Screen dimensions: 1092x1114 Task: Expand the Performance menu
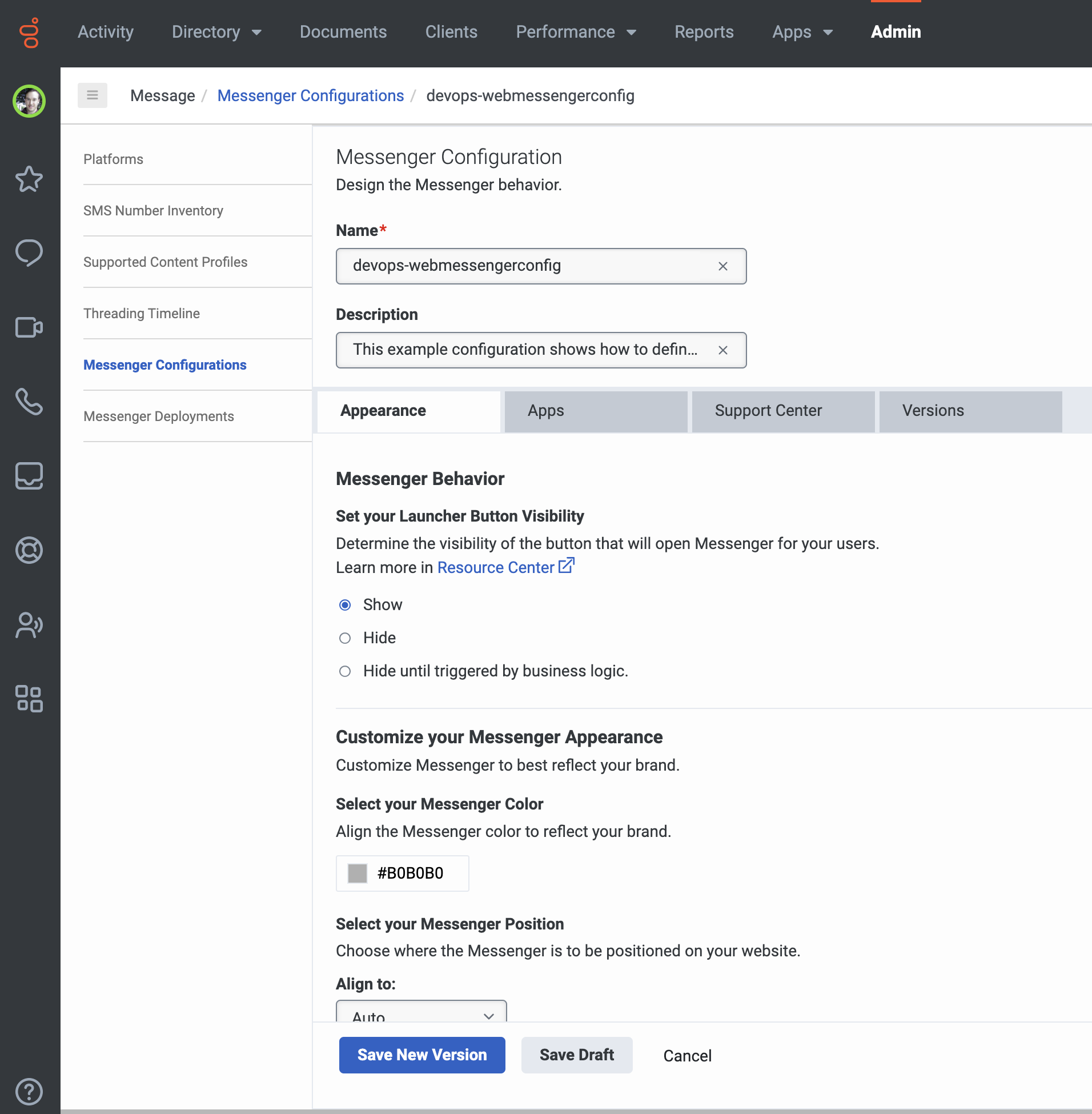tap(576, 32)
